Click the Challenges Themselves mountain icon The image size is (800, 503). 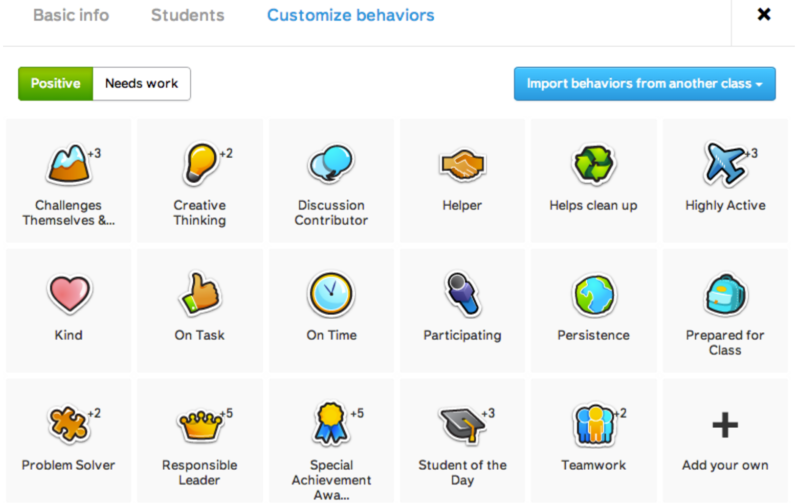pyautogui.click(x=66, y=166)
